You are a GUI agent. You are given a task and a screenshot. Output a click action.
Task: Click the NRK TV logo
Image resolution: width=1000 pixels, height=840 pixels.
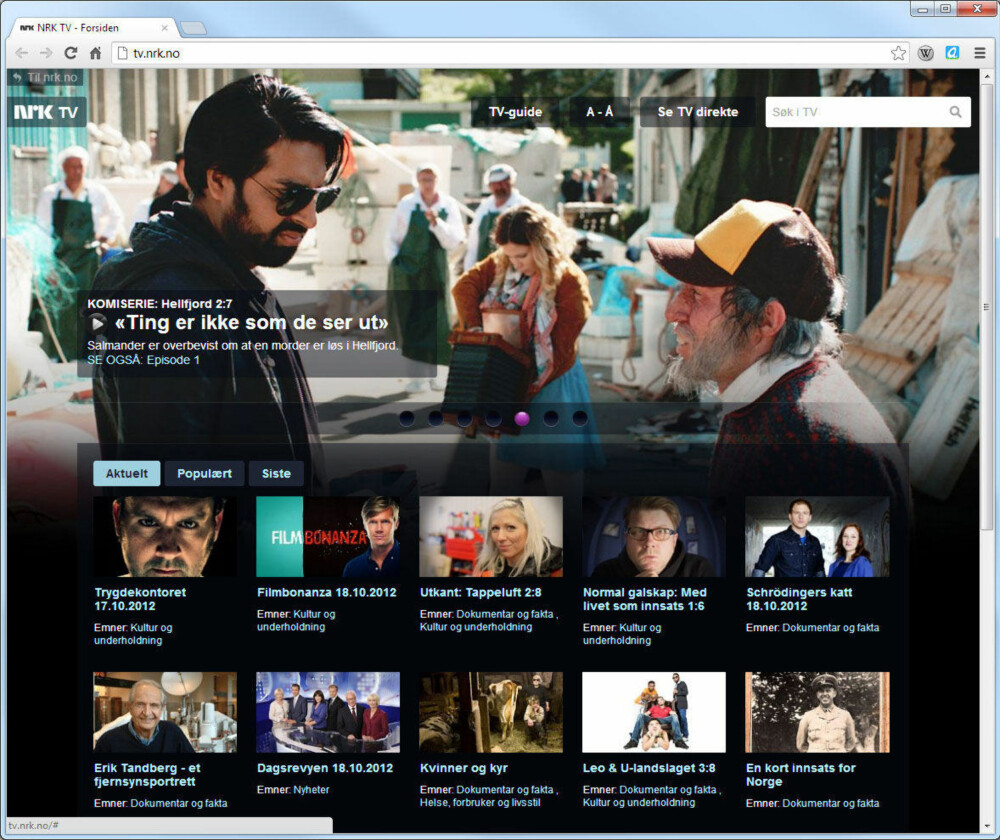pos(47,112)
